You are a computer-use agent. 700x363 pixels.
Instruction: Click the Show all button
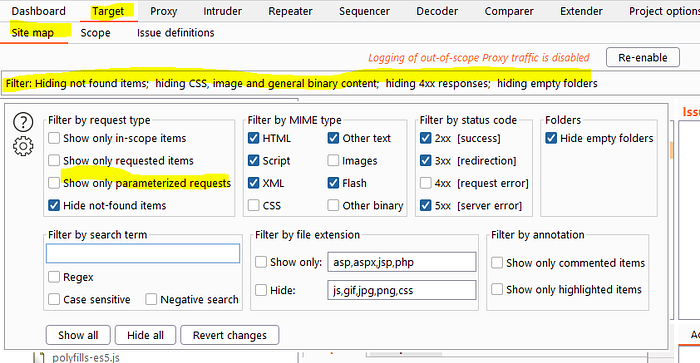[x=78, y=335]
